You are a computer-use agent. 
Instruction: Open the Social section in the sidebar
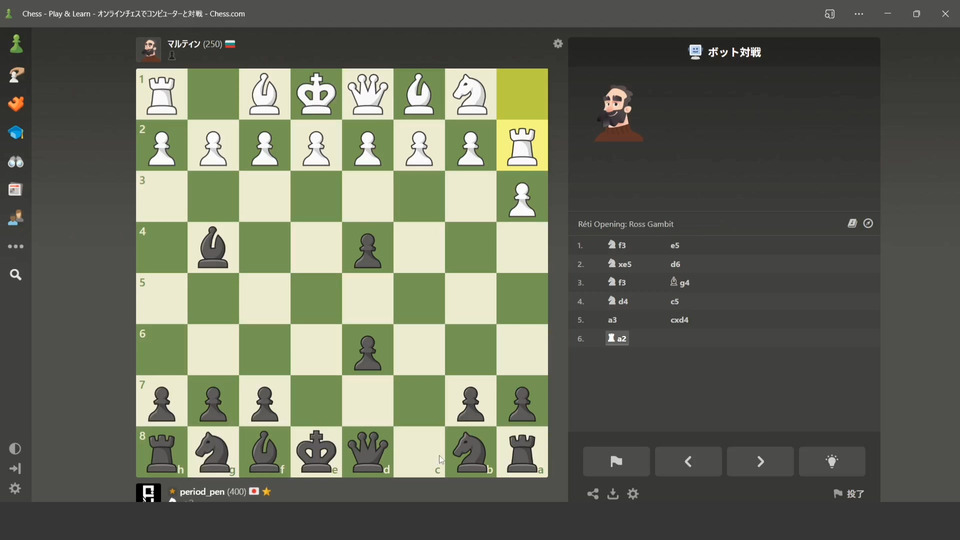coord(16,217)
